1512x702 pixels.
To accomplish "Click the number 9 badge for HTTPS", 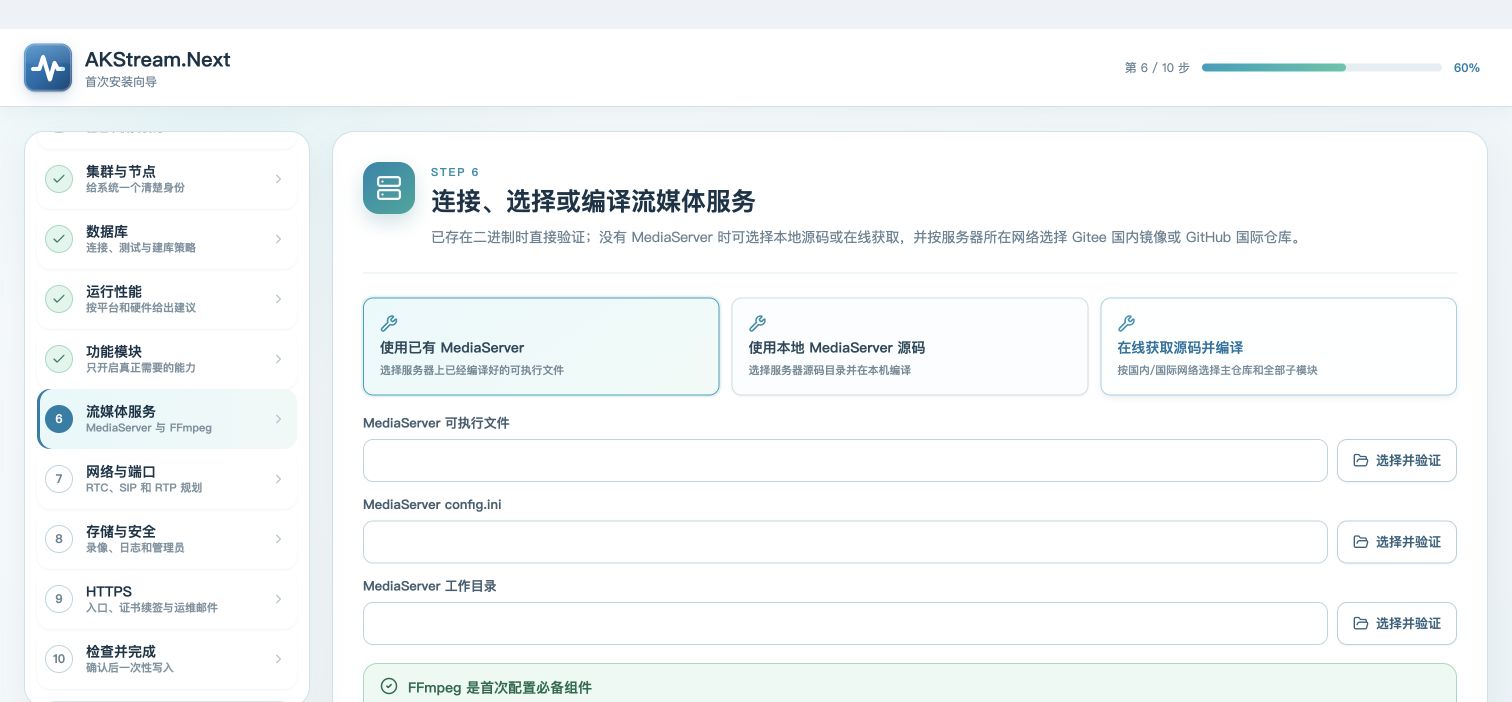I will point(59,599).
